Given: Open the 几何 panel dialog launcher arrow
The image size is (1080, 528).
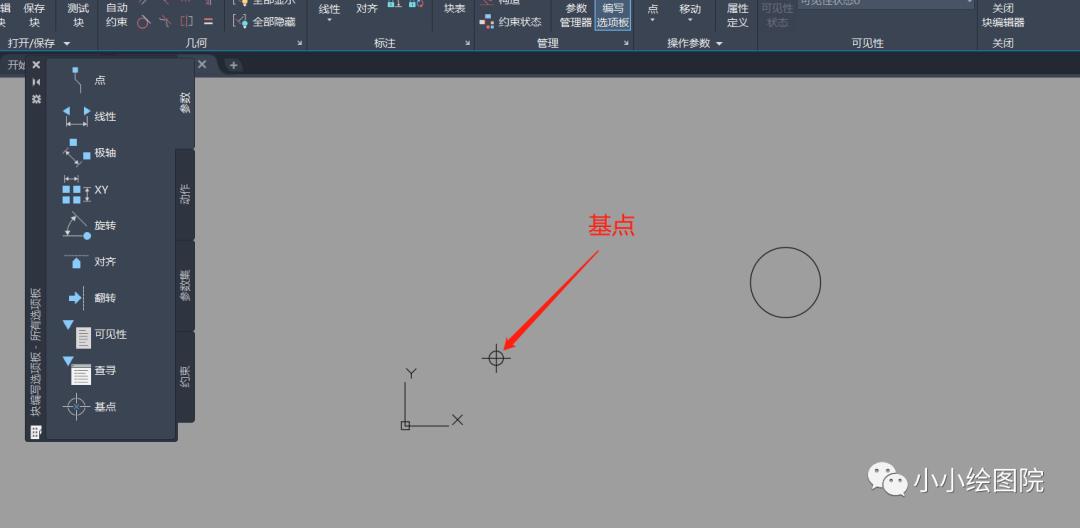Looking at the screenshot, I should tap(300, 43).
